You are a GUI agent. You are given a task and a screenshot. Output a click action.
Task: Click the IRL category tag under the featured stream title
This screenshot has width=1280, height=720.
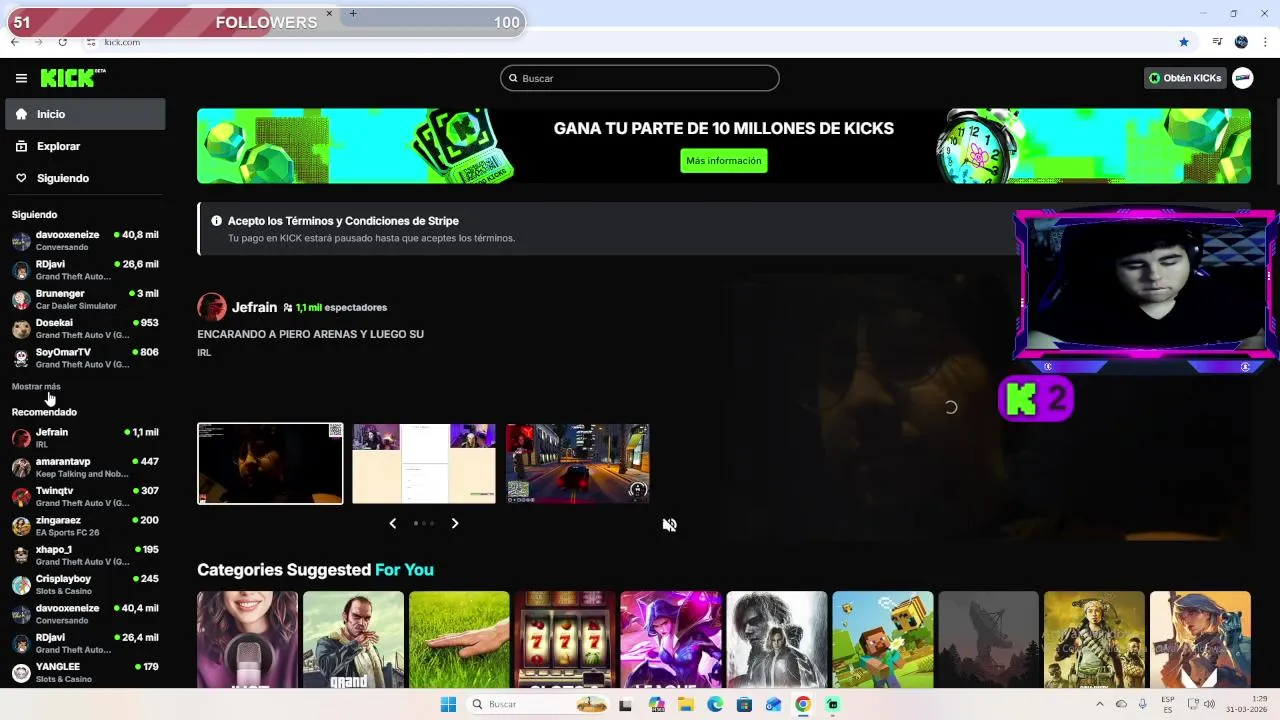(204, 352)
